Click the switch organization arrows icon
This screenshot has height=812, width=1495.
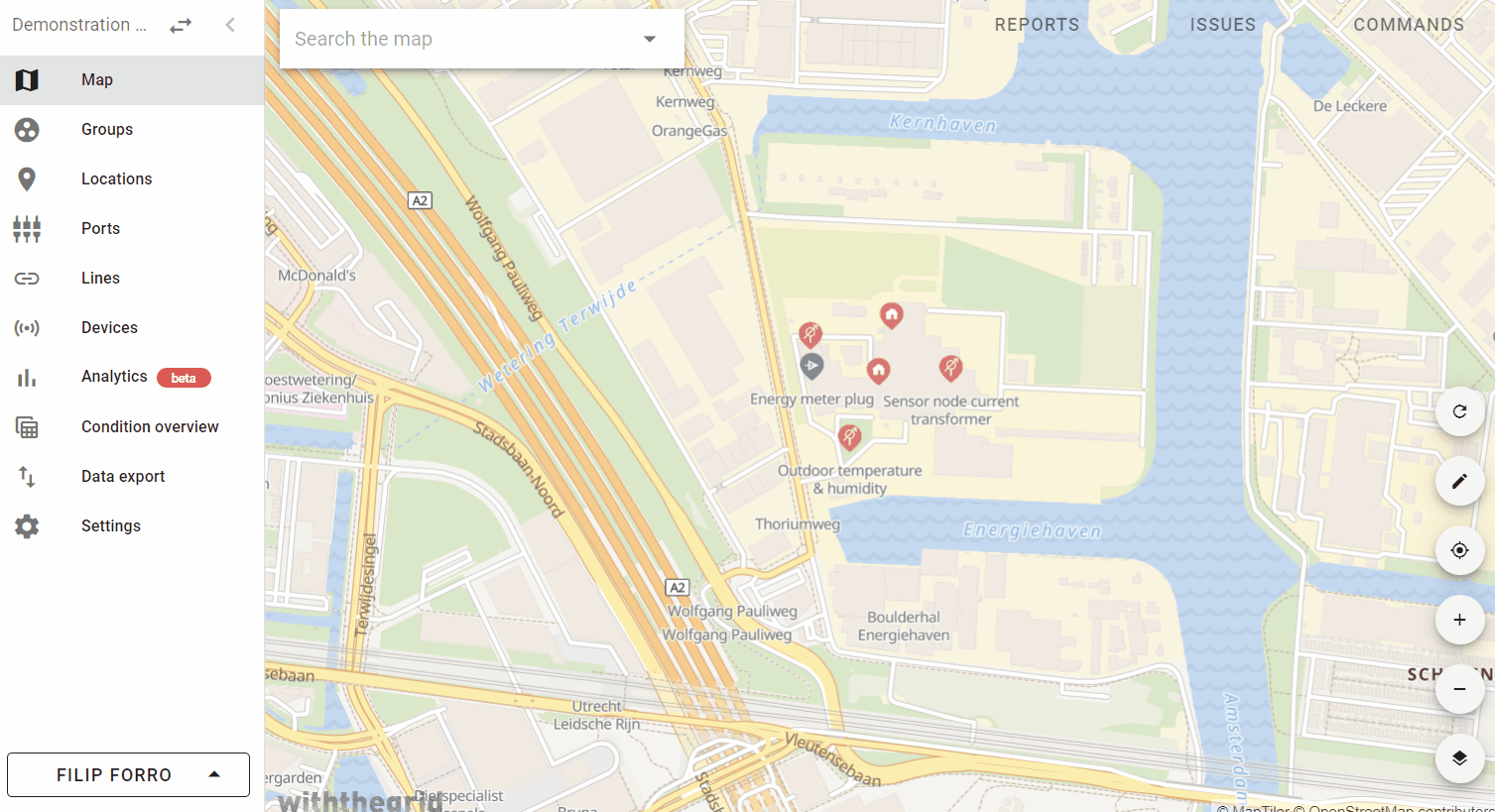point(181,26)
